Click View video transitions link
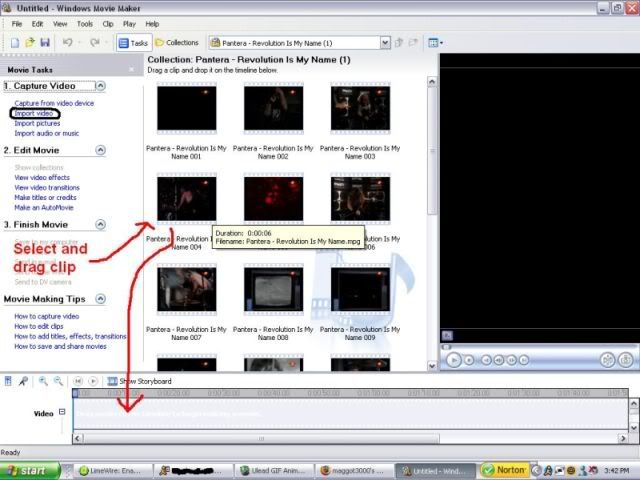The width and height of the screenshot is (640, 480). click(47, 188)
